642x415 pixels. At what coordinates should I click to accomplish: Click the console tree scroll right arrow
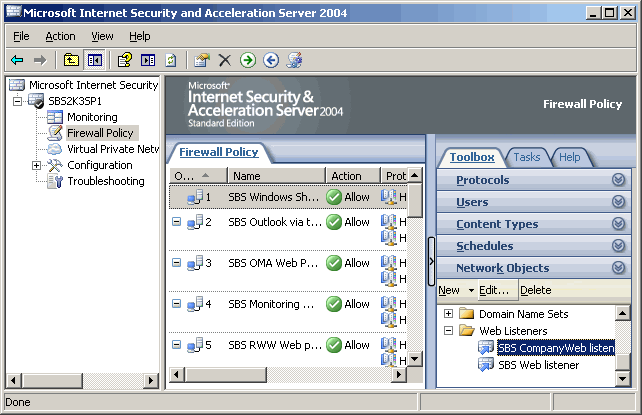(x=151, y=380)
